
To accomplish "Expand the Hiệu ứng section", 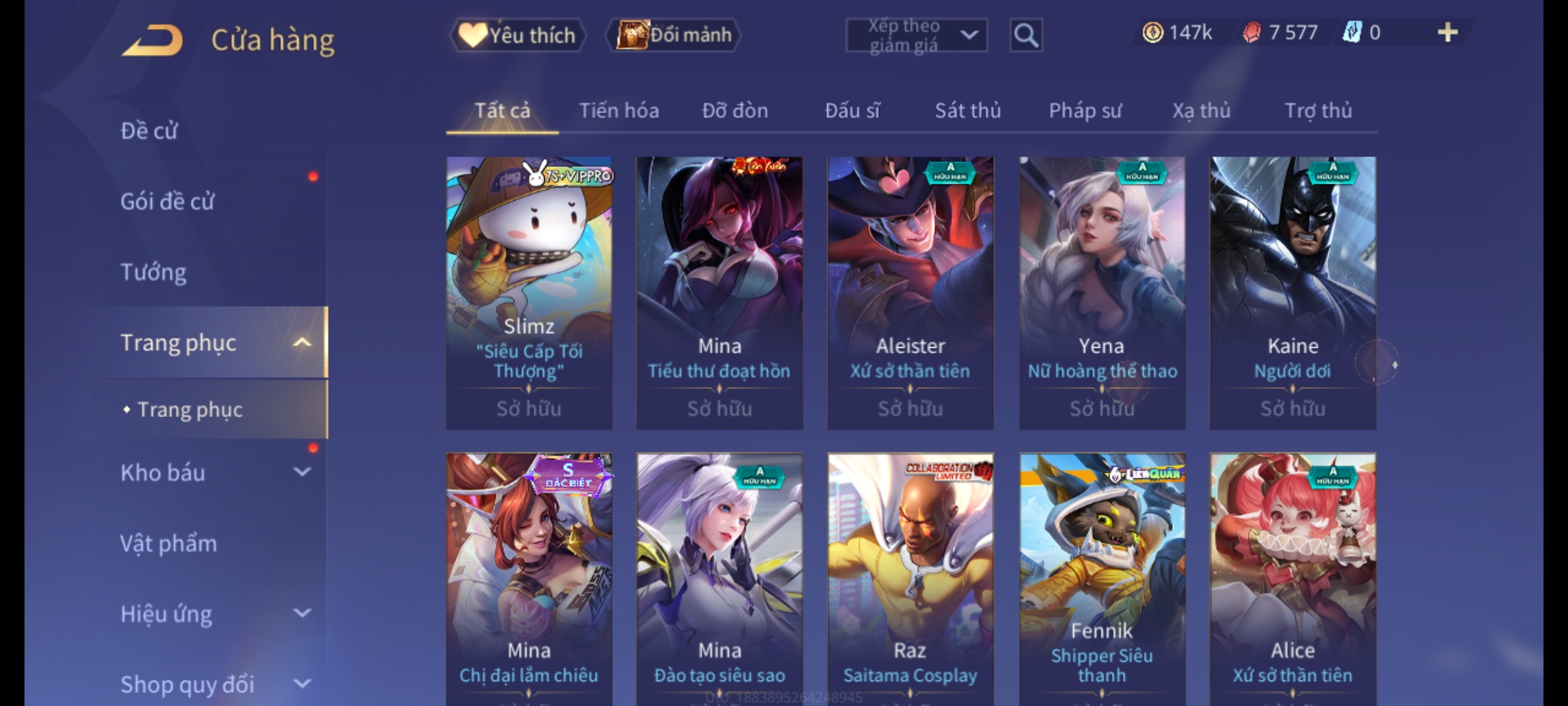I will coord(301,613).
